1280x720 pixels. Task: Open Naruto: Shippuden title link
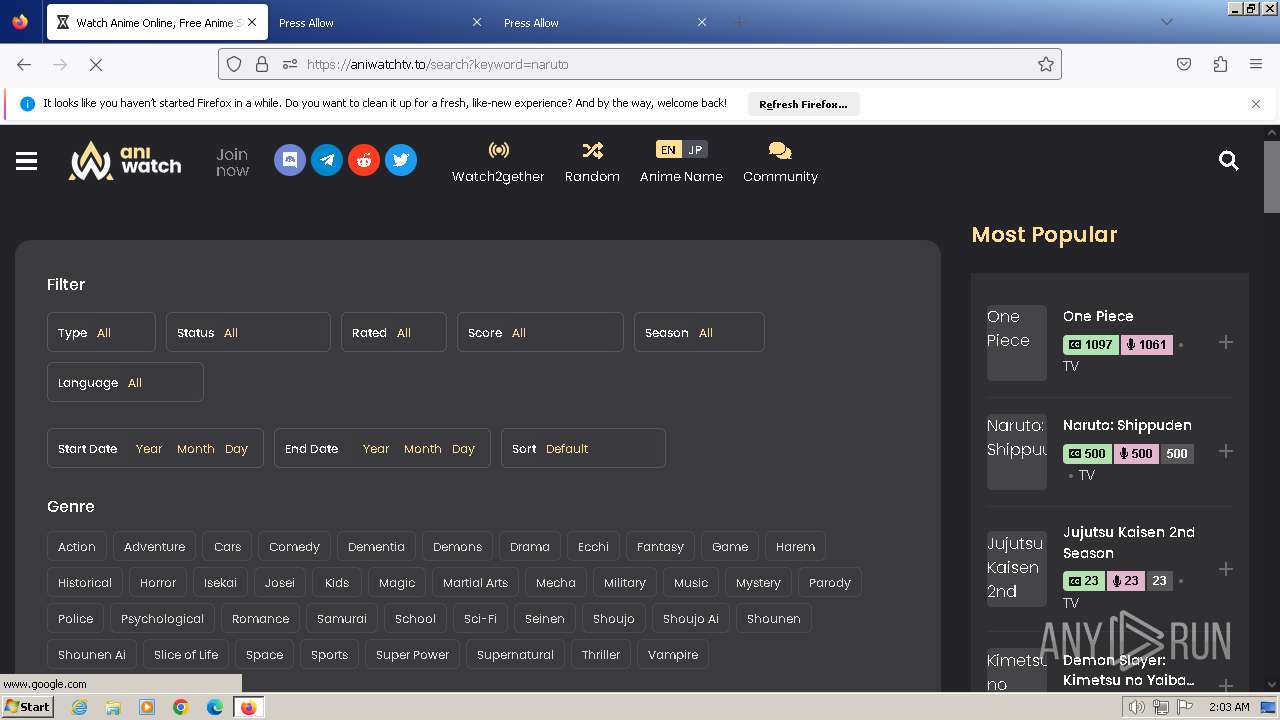click(1127, 425)
